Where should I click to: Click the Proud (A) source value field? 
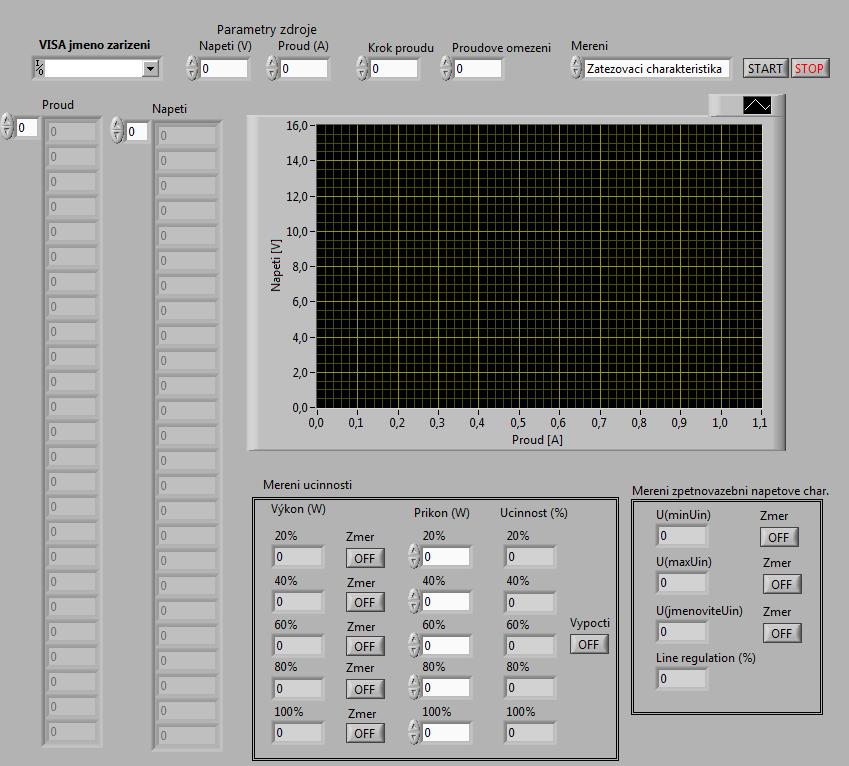coord(304,68)
